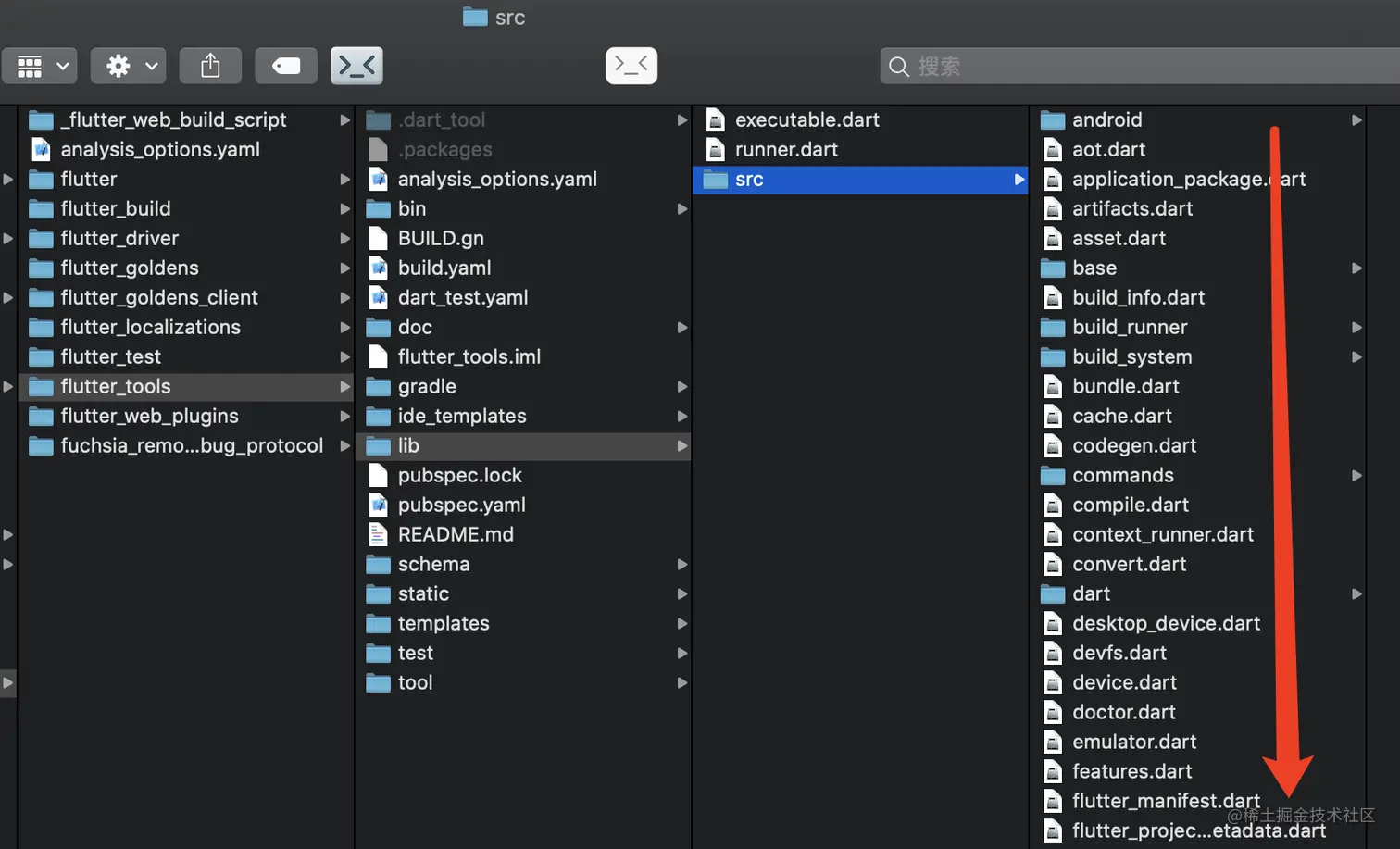Image resolution: width=1400 pixels, height=849 pixels.
Task: Select the emulator.dart file icon
Action: (x=1052, y=743)
